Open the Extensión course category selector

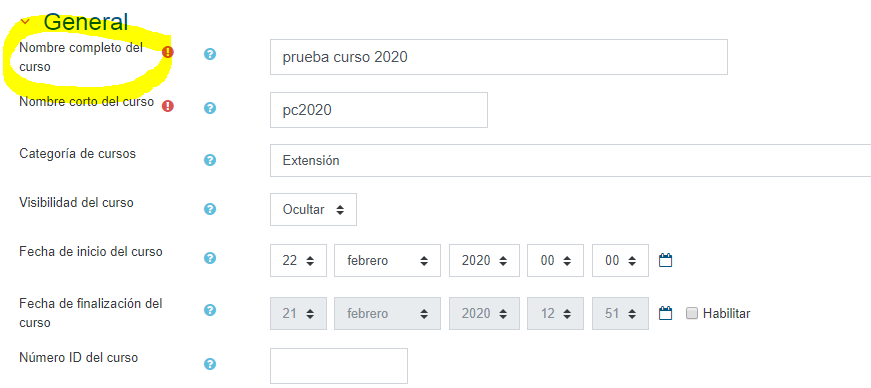pyautogui.click(x=570, y=161)
